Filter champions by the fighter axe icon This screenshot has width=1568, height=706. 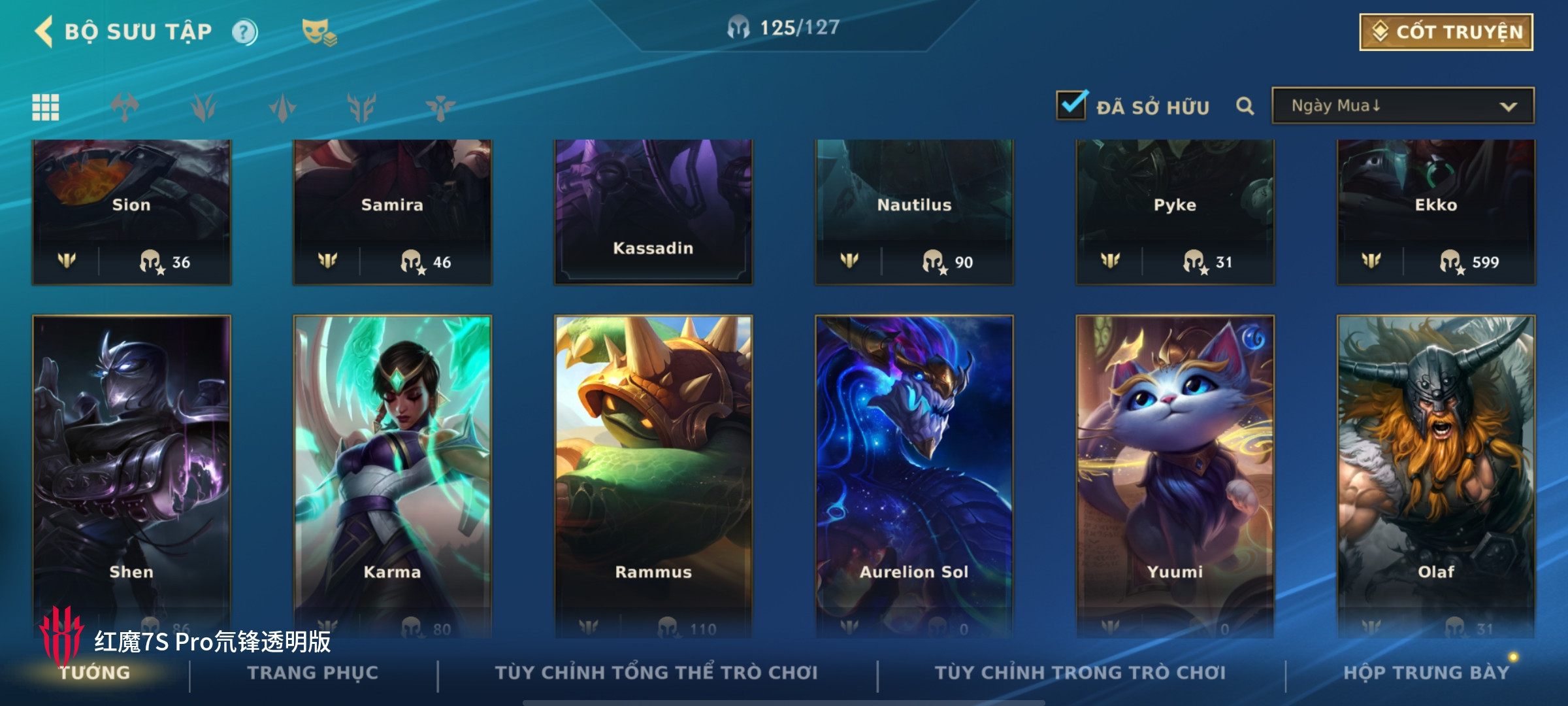pos(125,107)
